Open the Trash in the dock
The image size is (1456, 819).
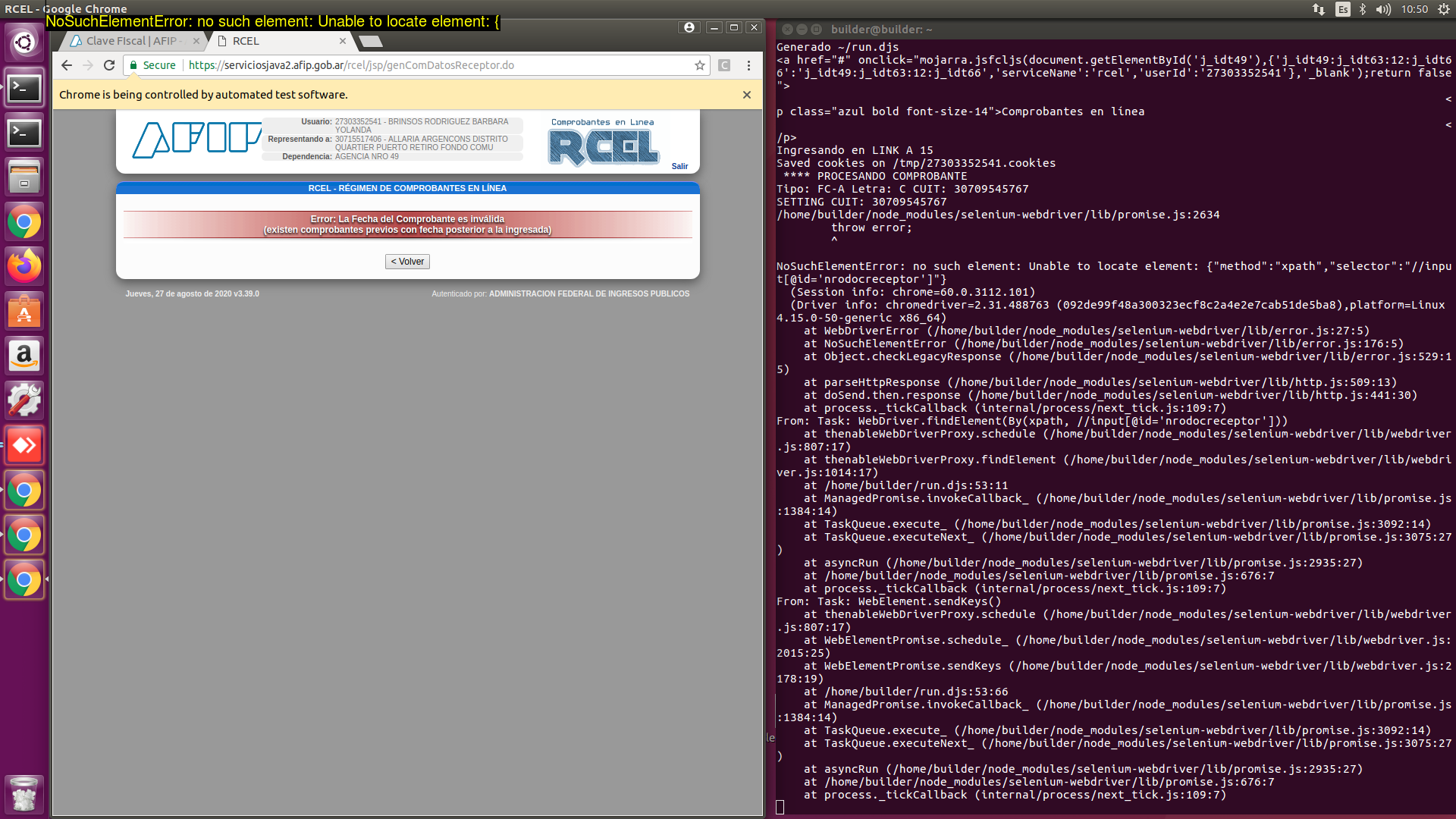tap(24, 795)
